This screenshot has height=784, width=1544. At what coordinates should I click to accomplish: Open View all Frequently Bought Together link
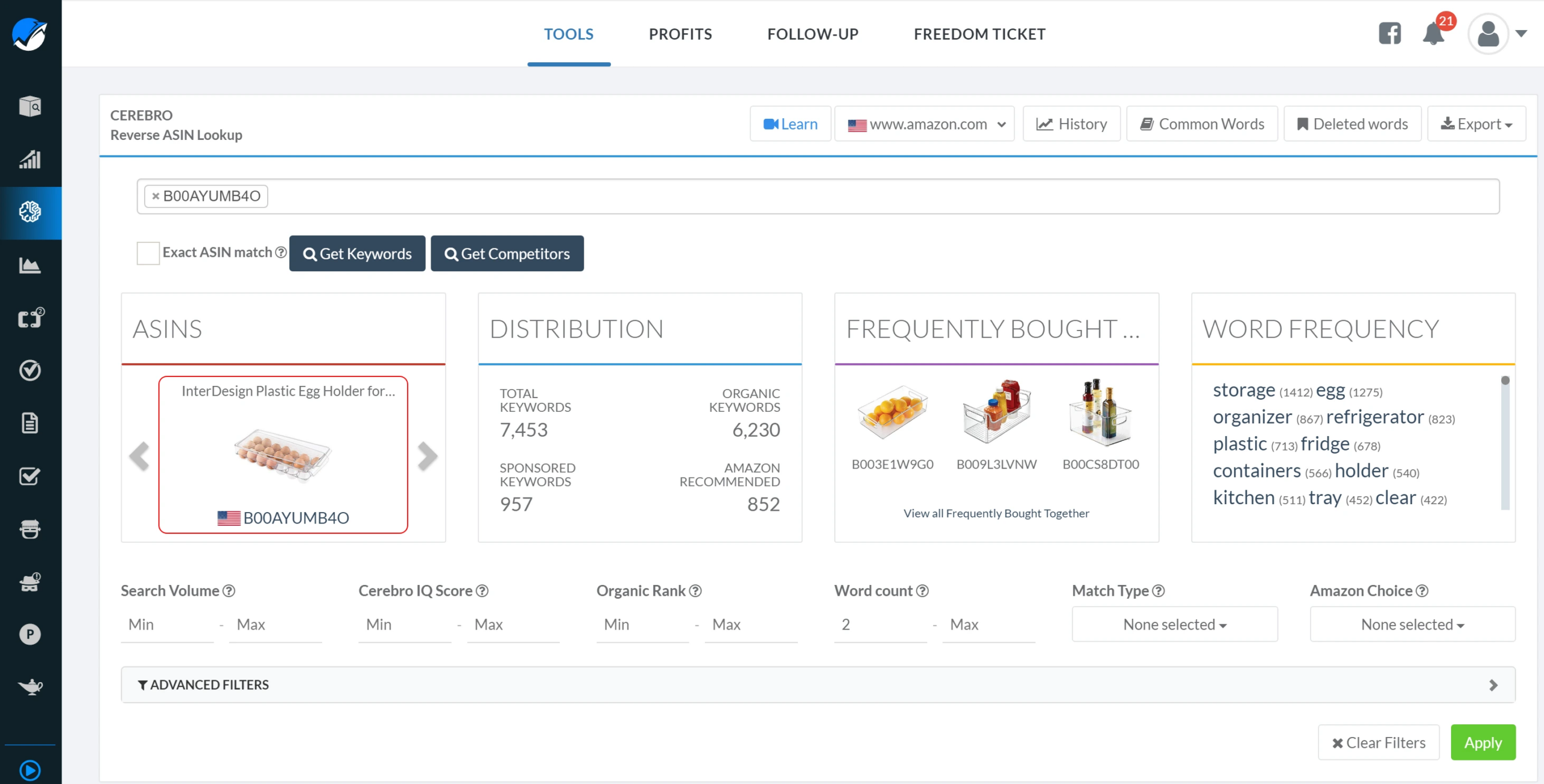tap(996, 513)
